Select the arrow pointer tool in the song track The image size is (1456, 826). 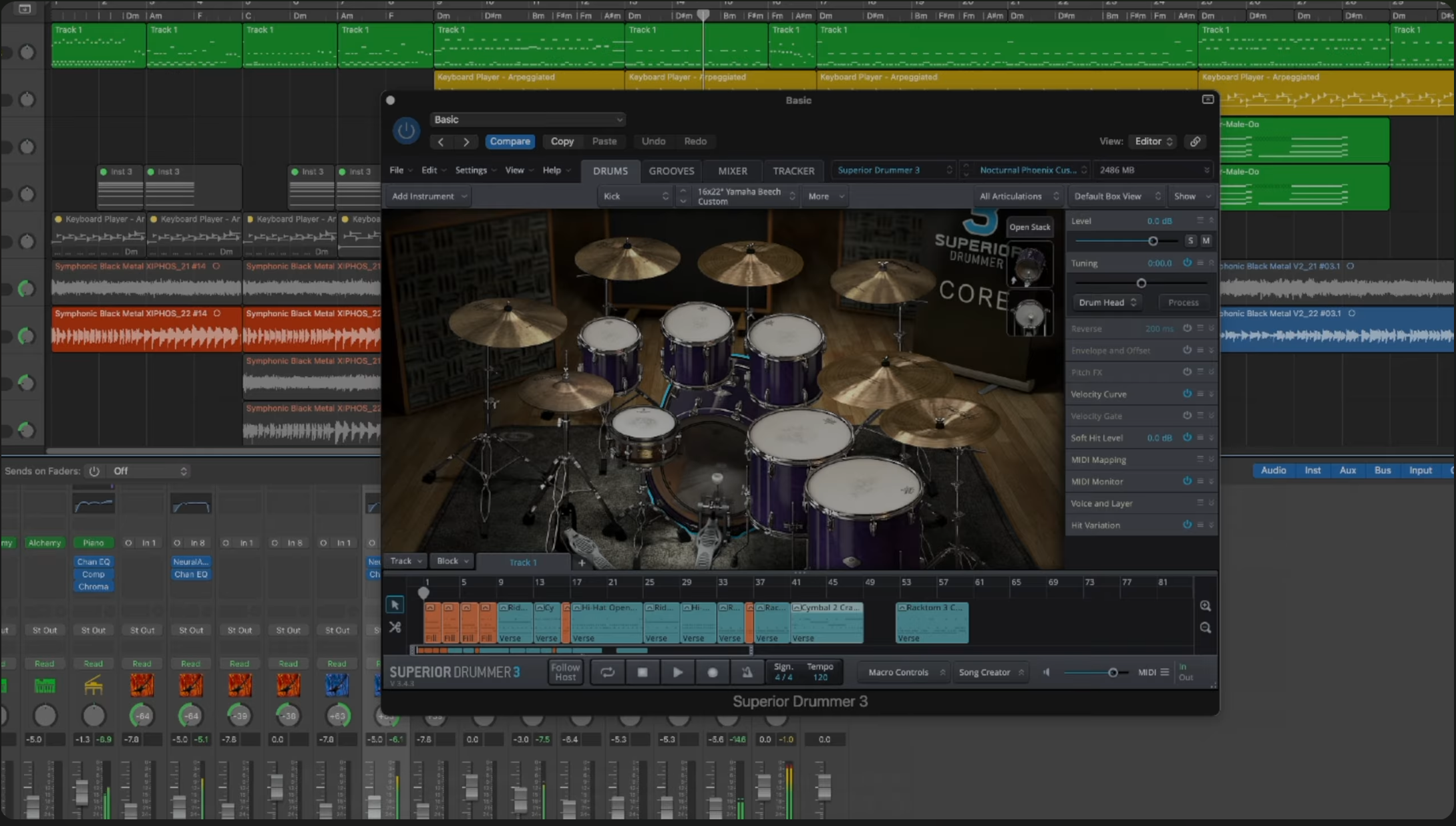[395, 605]
